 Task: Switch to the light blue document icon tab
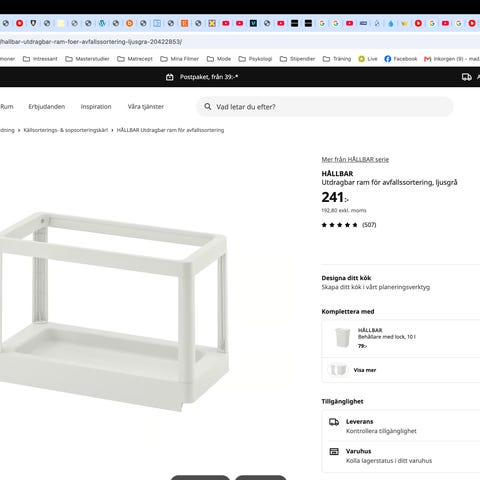pos(157,23)
